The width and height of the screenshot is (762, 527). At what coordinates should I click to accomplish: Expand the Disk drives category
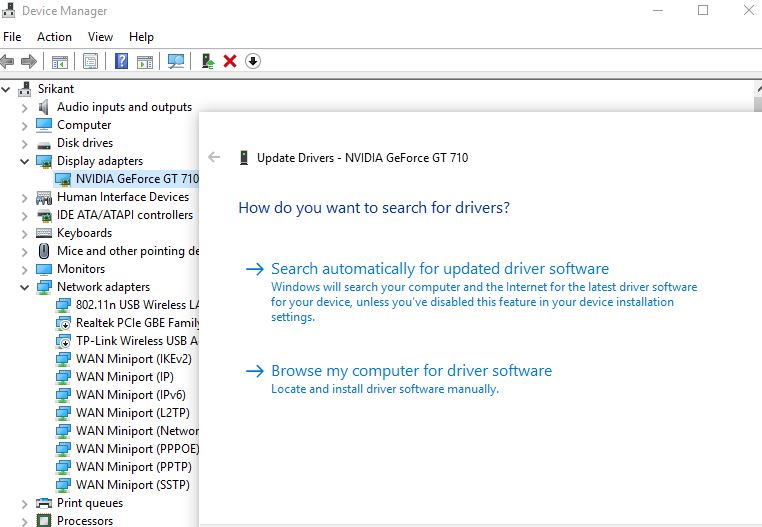(25, 143)
